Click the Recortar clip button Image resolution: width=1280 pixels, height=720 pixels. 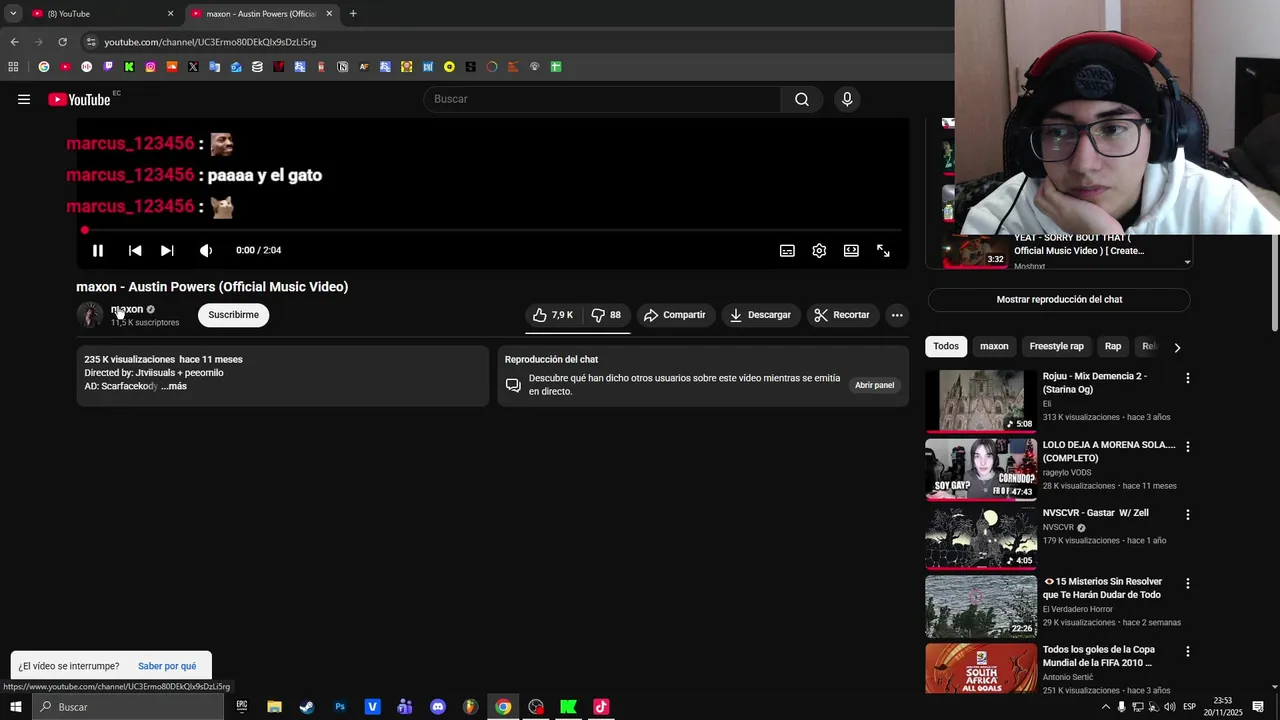[842, 315]
